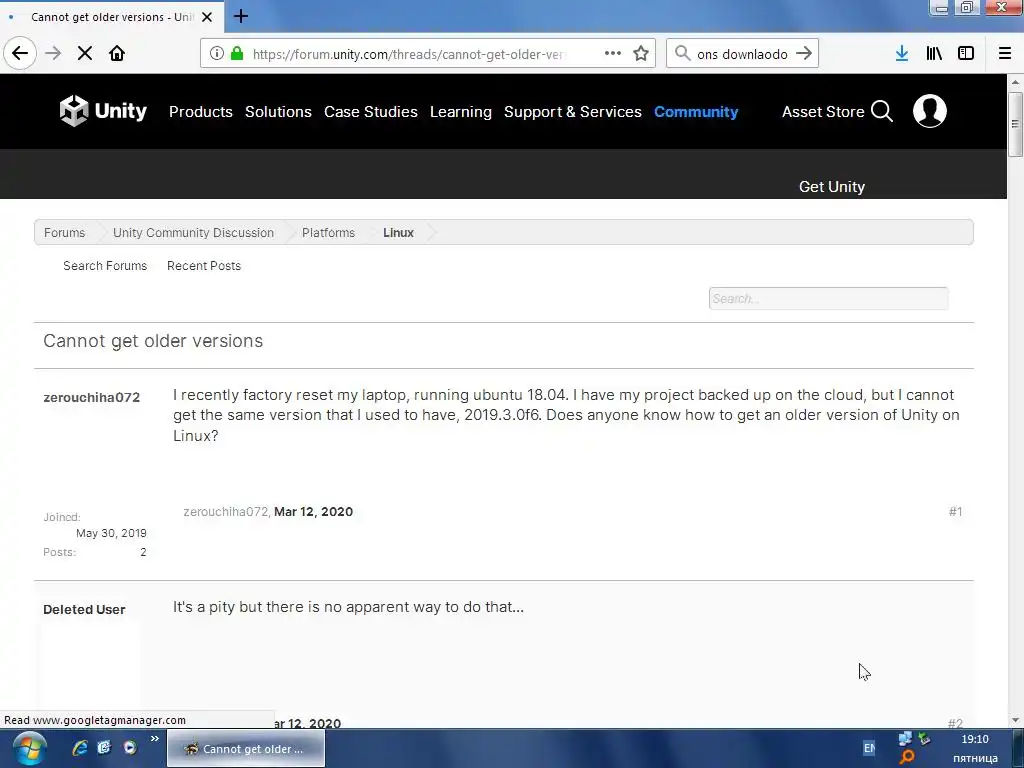Open the downloads panel

(x=902, y=54)
